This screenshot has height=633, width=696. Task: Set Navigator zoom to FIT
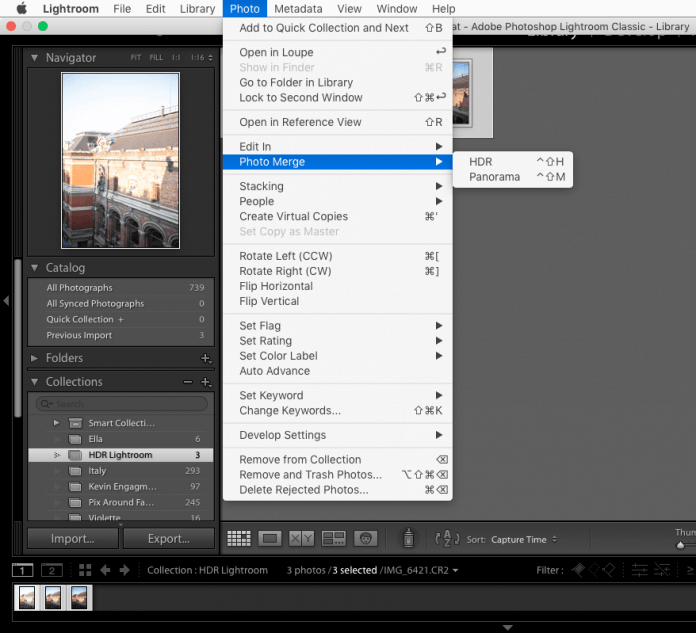[135, 58]
